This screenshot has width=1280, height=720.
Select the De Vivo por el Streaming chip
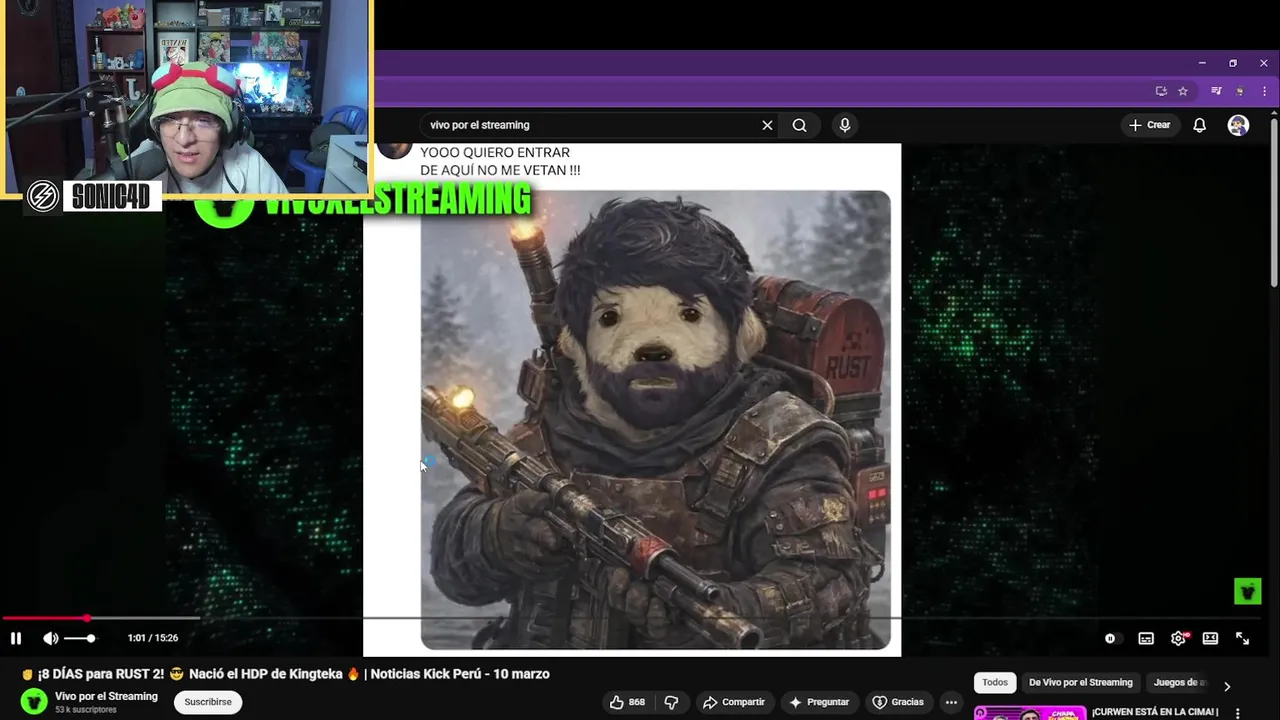1081,683
